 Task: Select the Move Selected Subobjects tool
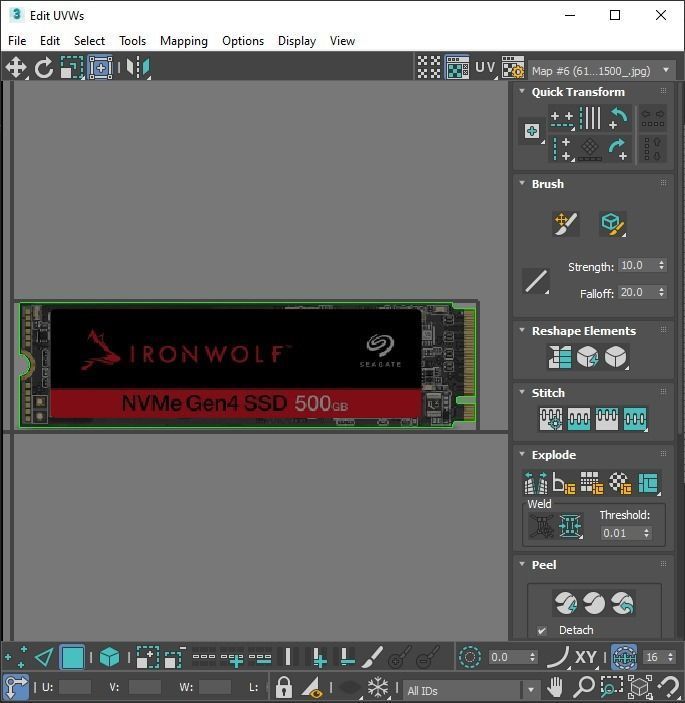tap(16, 68)
